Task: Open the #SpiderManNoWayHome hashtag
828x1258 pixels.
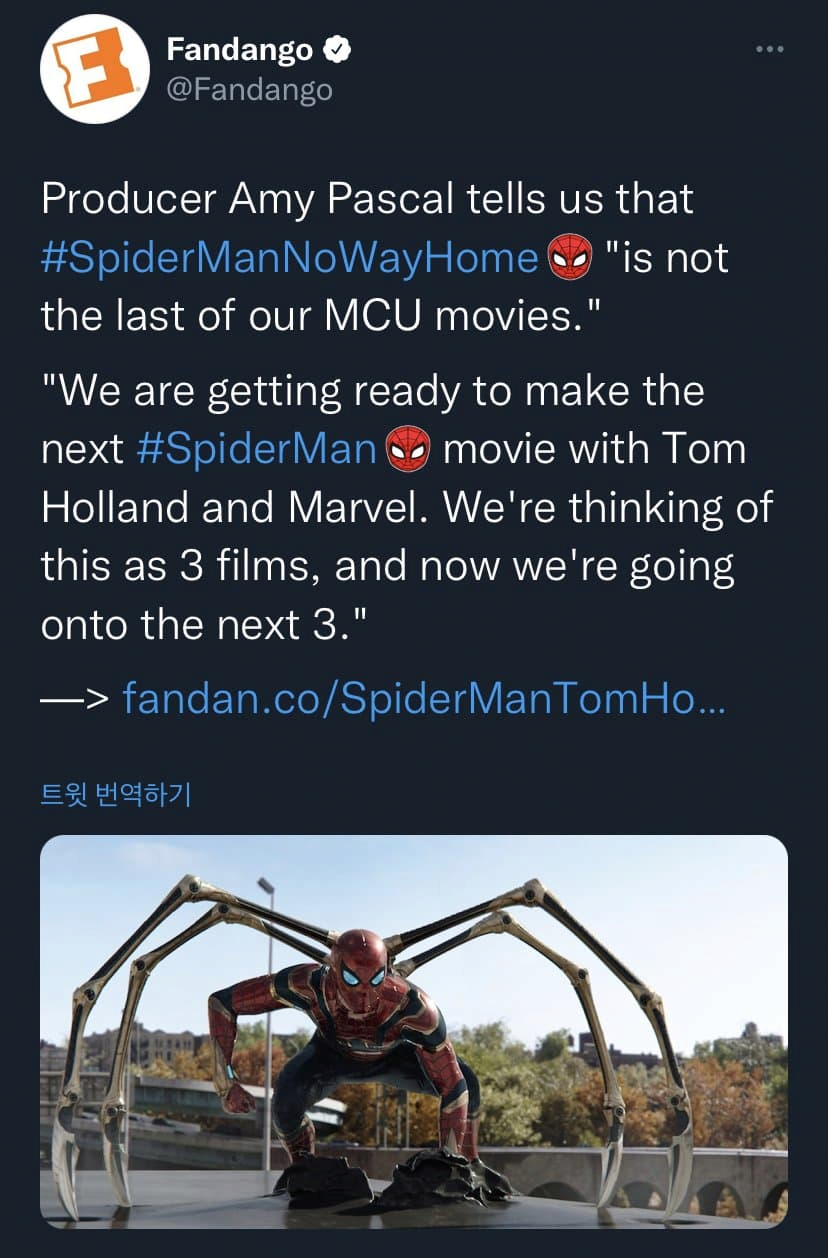Action: (x=290, y=258)
